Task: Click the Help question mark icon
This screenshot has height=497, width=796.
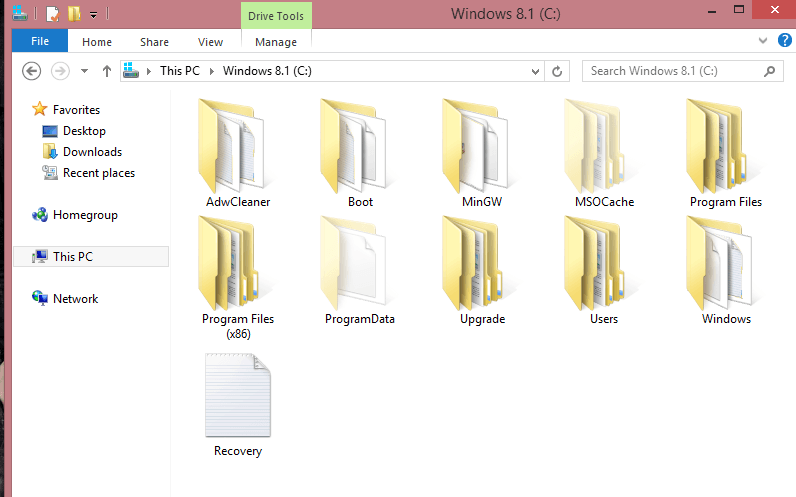Action: [783, 41]
